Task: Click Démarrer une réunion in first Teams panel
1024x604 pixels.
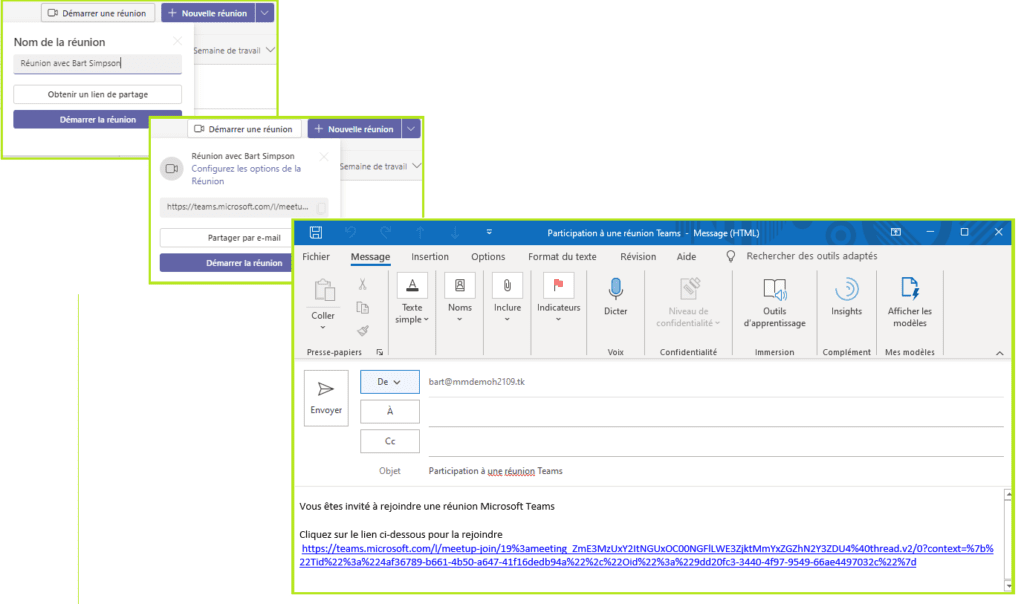Action: (x=98, y=12)
